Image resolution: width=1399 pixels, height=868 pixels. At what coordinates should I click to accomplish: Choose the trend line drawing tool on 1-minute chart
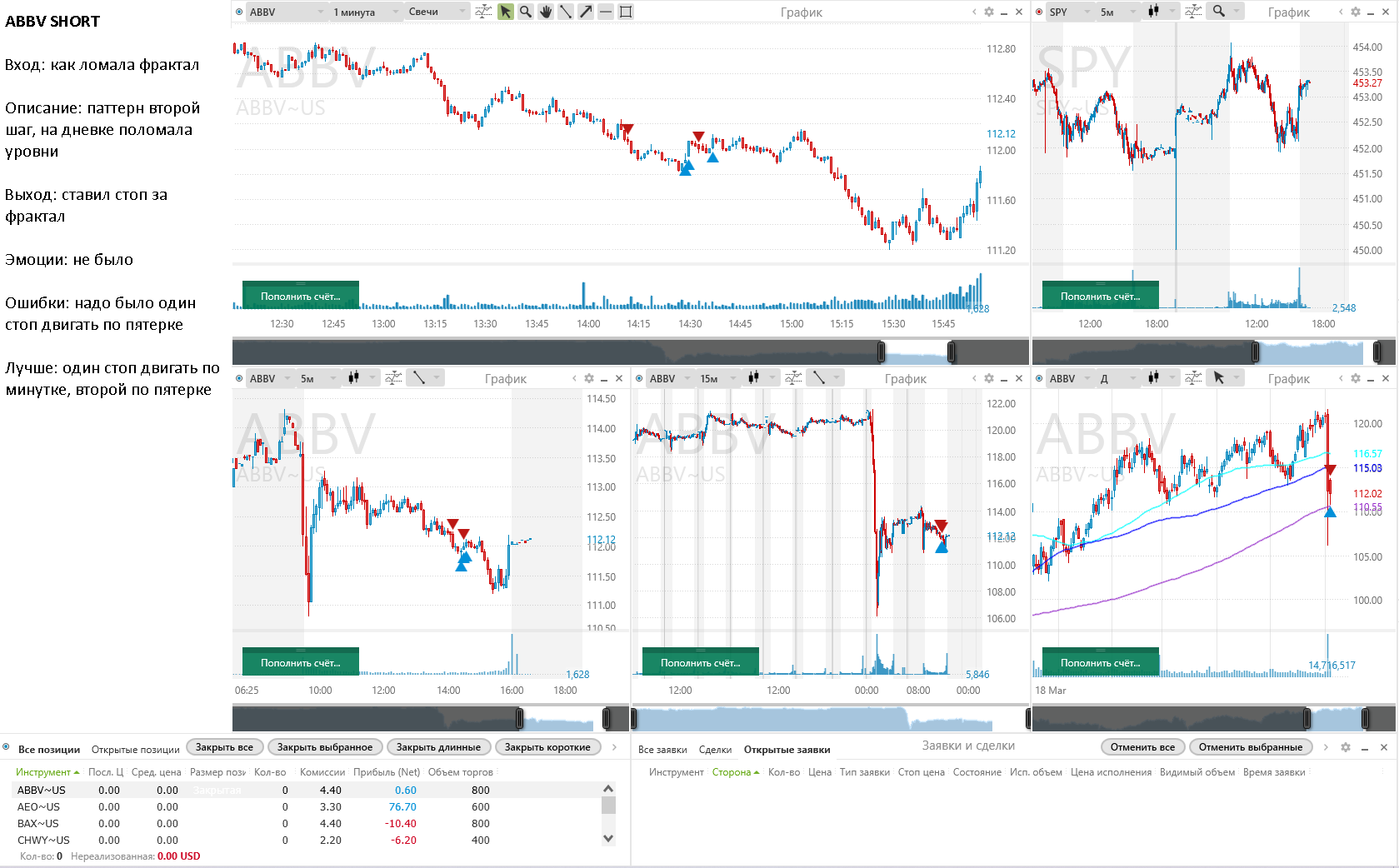click(x=566, y=12)
